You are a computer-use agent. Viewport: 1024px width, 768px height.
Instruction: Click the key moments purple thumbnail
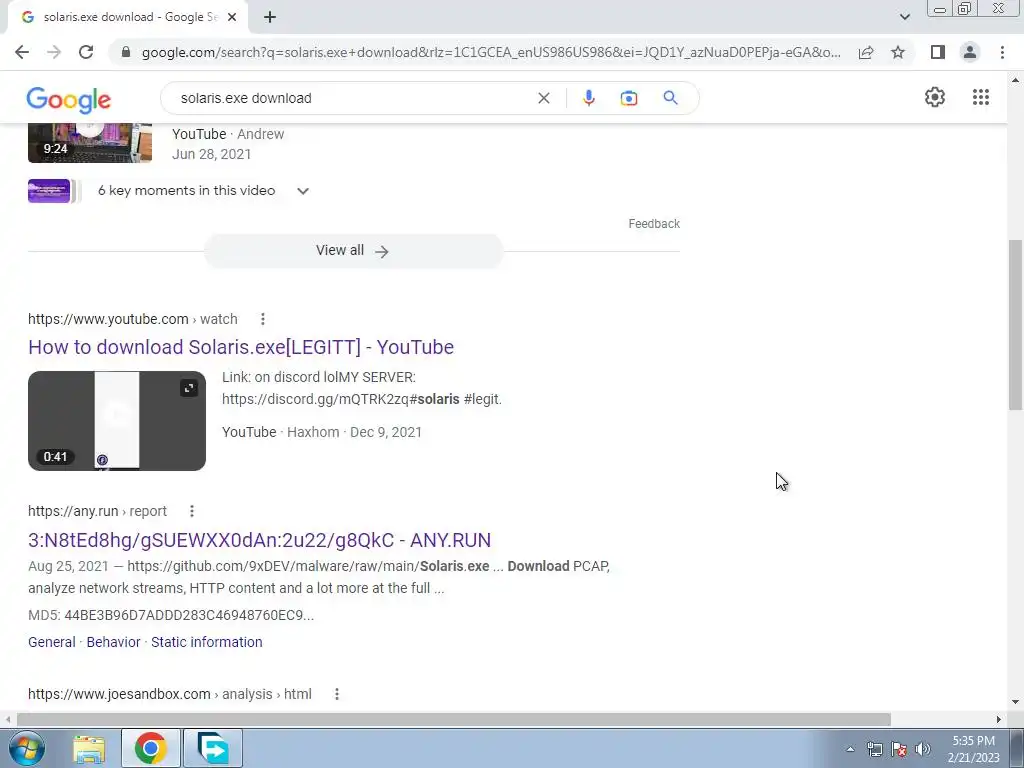coord(49,191)
